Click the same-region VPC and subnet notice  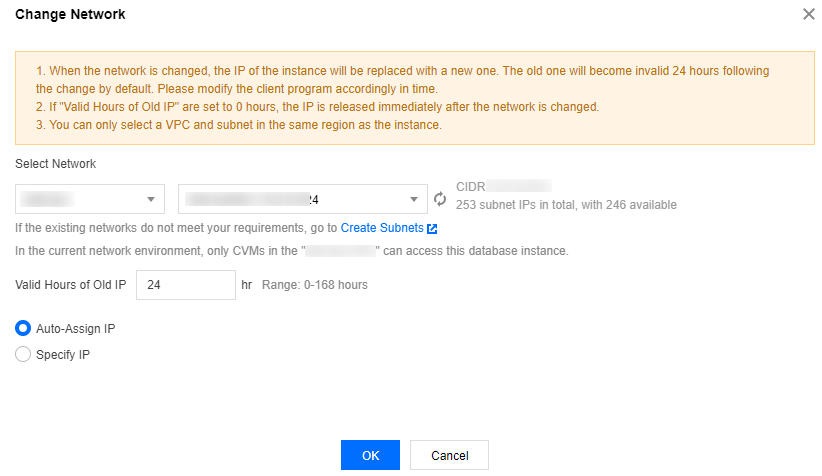(239, 125)
